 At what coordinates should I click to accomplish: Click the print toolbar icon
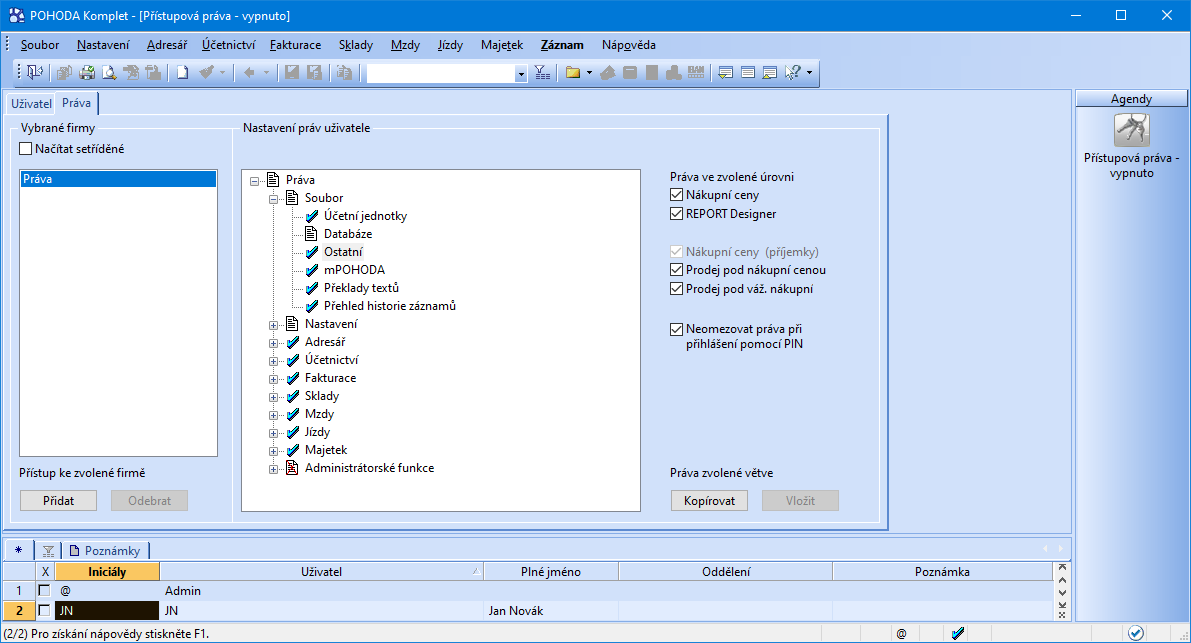(87, 72)
